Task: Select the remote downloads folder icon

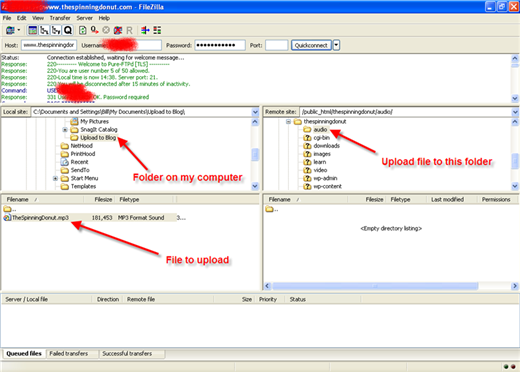Action: point(307,146)
